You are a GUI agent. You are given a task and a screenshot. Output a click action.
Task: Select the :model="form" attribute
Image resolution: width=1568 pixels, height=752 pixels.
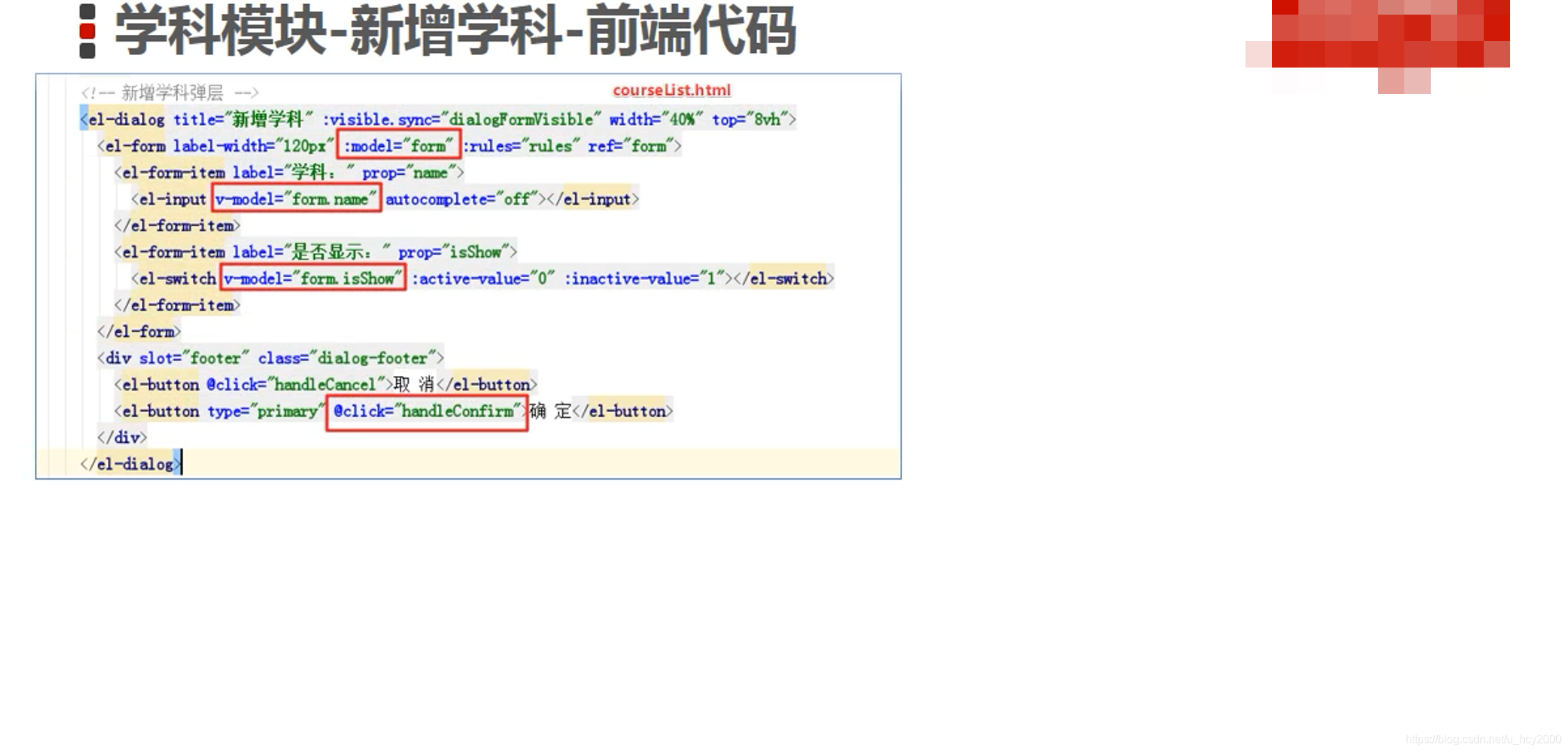[398, 146]
